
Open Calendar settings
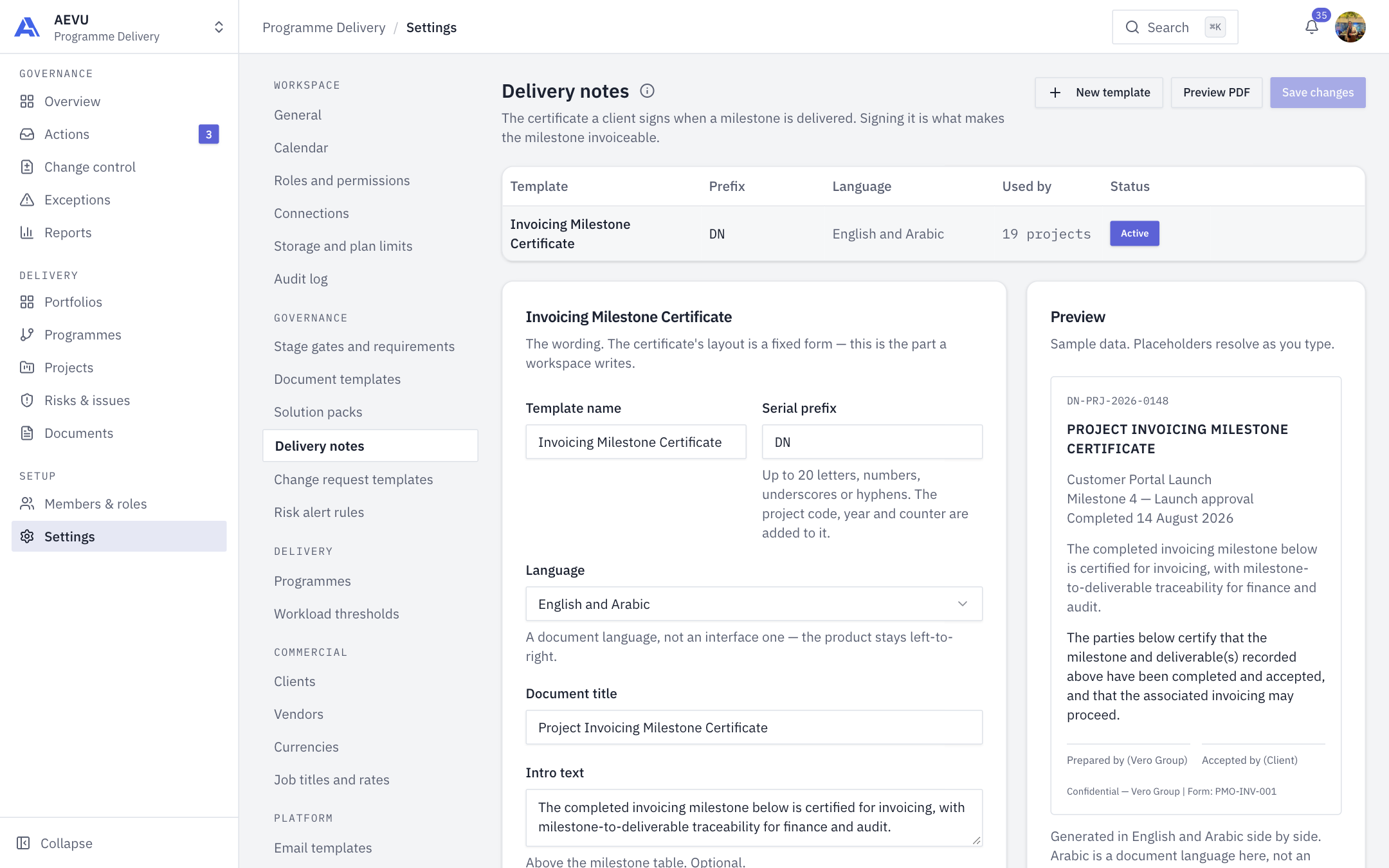click(x=301, y=148)
